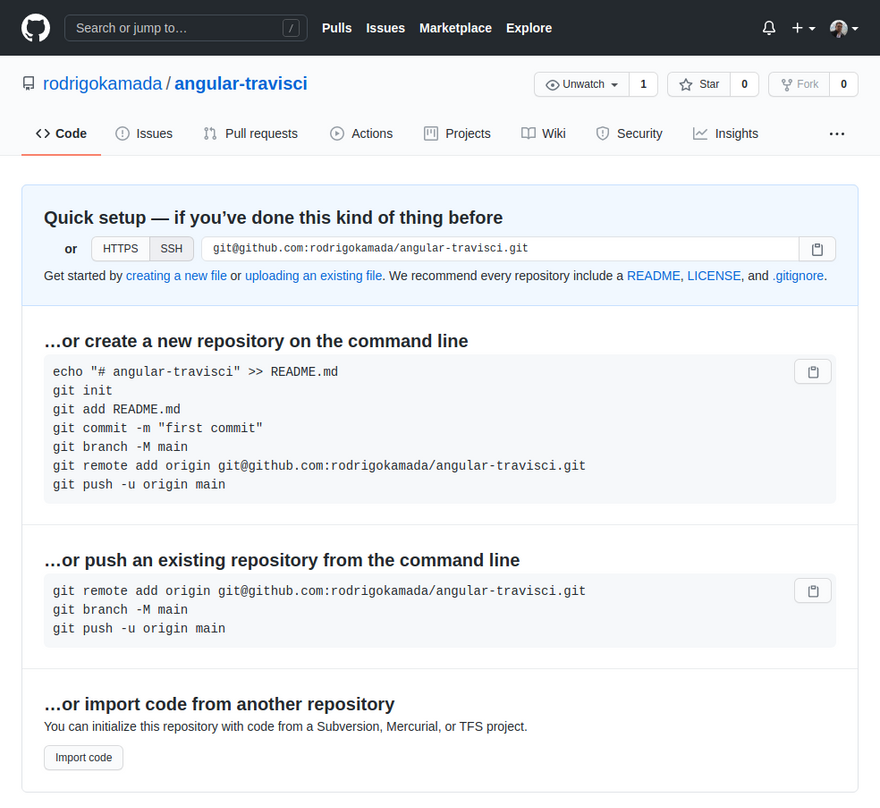This screenshot has height=808, width=880.
Task: Click the 'git add README.md' line
Action: coord(117,409)
